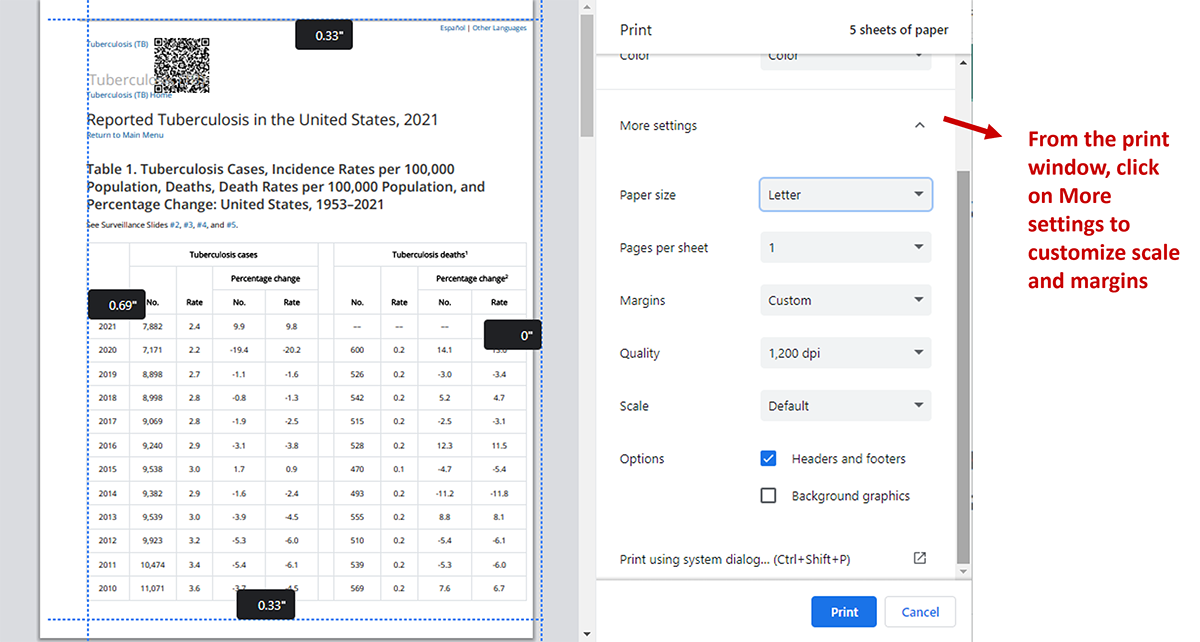
Task: Disable Headers and footers option
Action: pyautogui.click(x=768, y=458)
